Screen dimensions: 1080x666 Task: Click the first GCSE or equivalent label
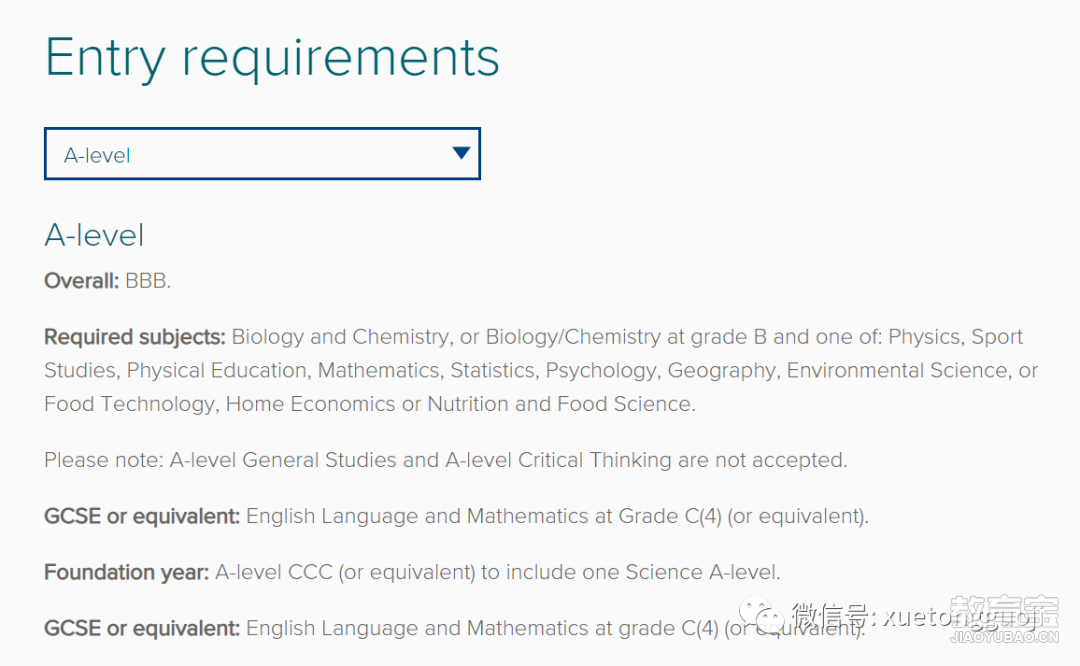click(142, 517)
